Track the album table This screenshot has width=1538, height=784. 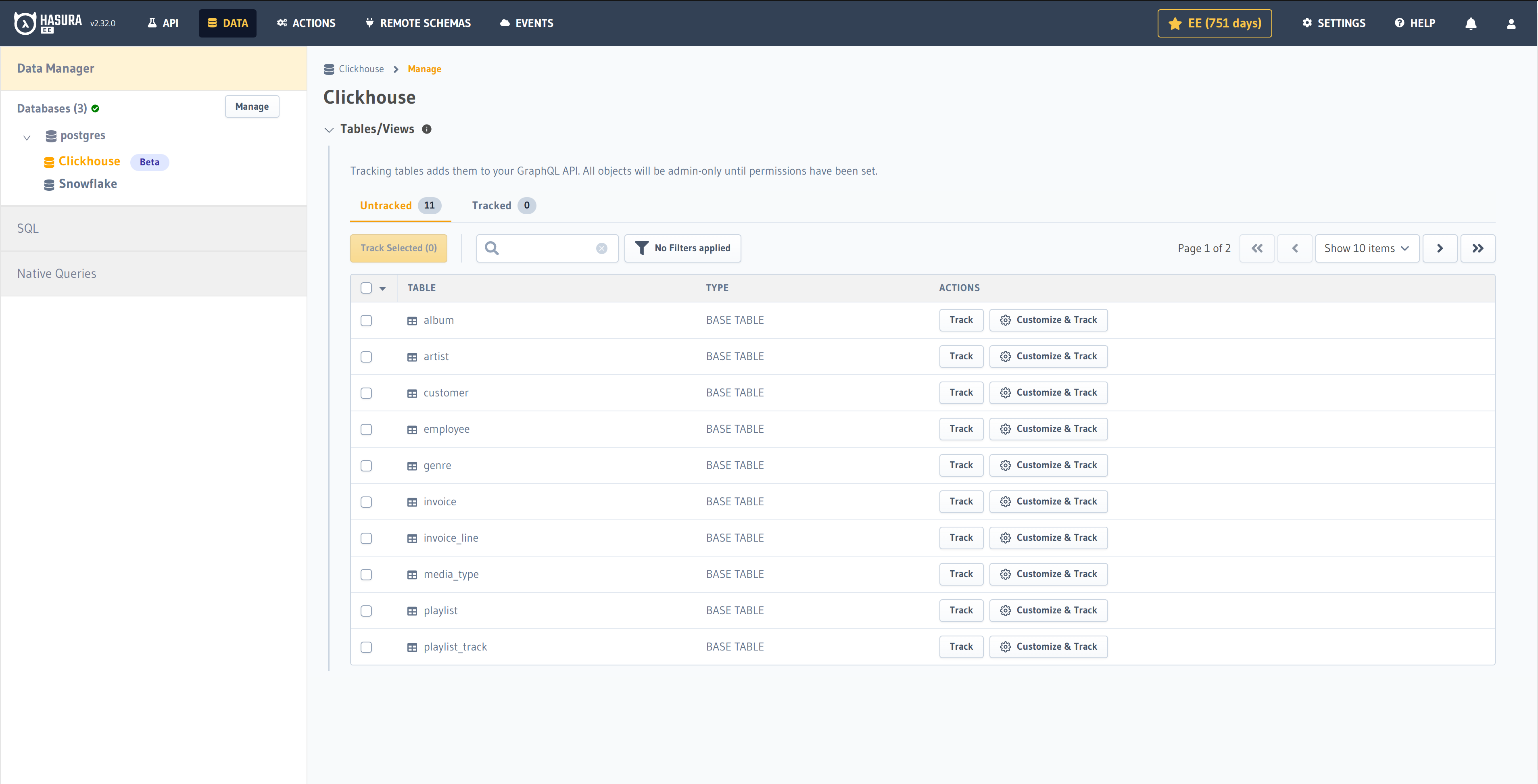click(x=961, y=320)
